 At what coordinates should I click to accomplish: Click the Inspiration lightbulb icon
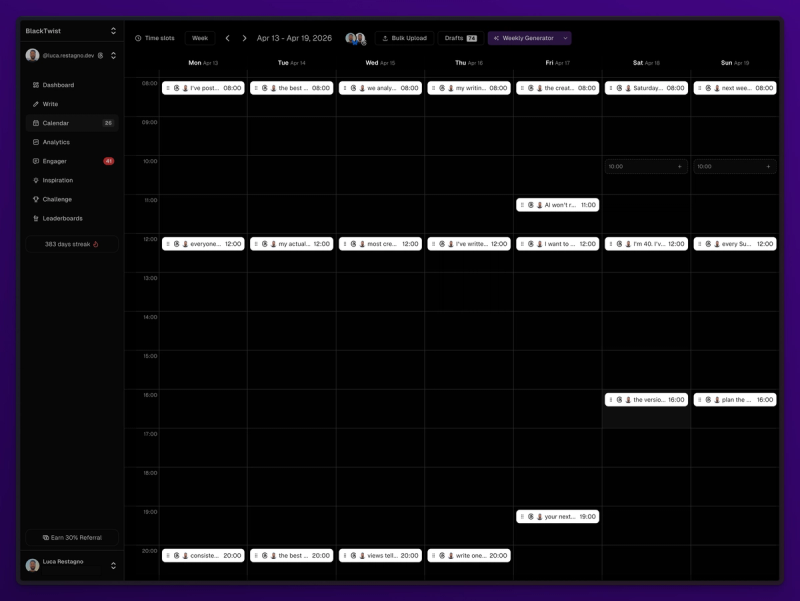click(x=38, y=180)
